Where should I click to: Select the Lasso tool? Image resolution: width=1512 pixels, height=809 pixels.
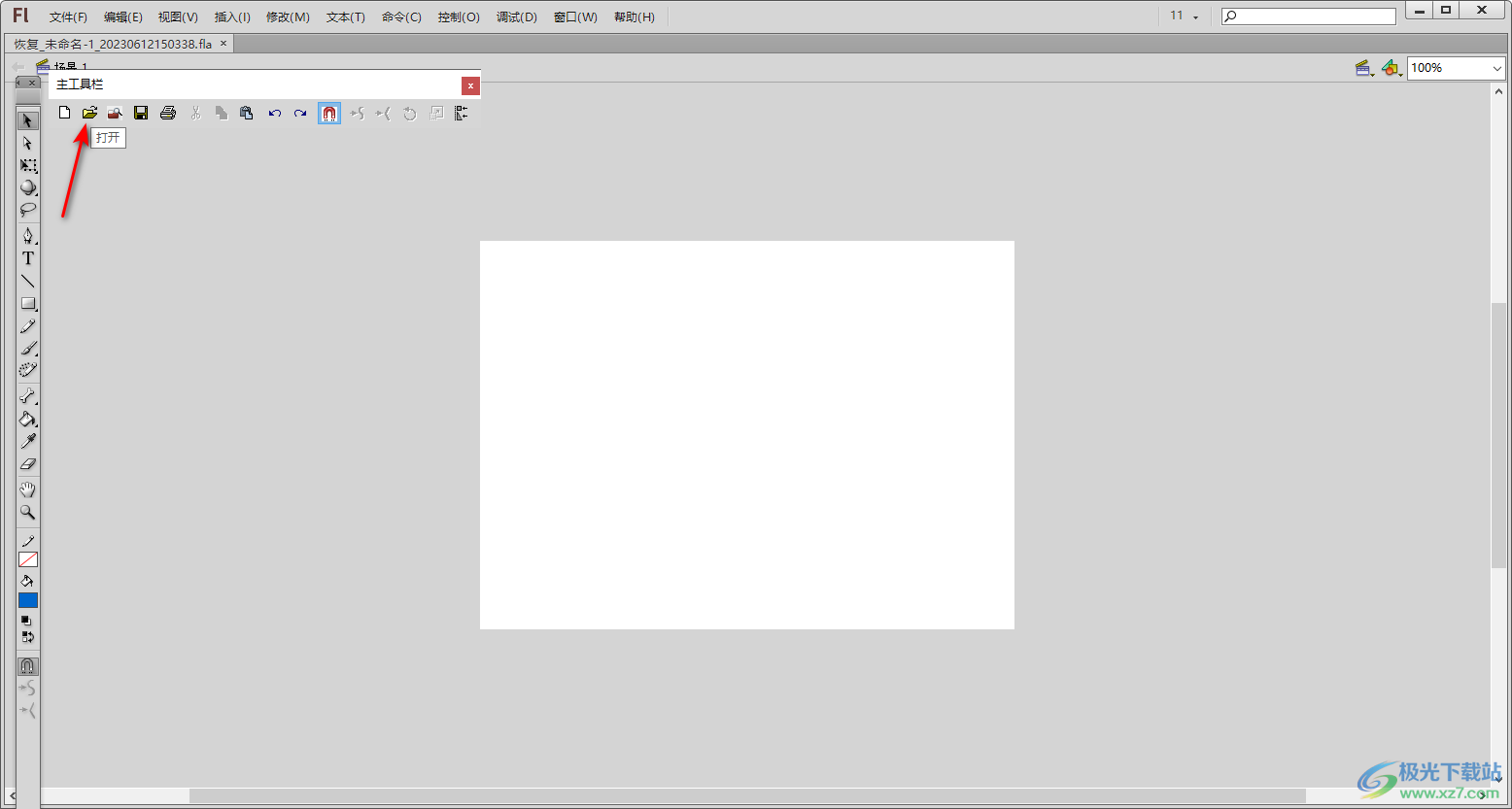[28, 210]
